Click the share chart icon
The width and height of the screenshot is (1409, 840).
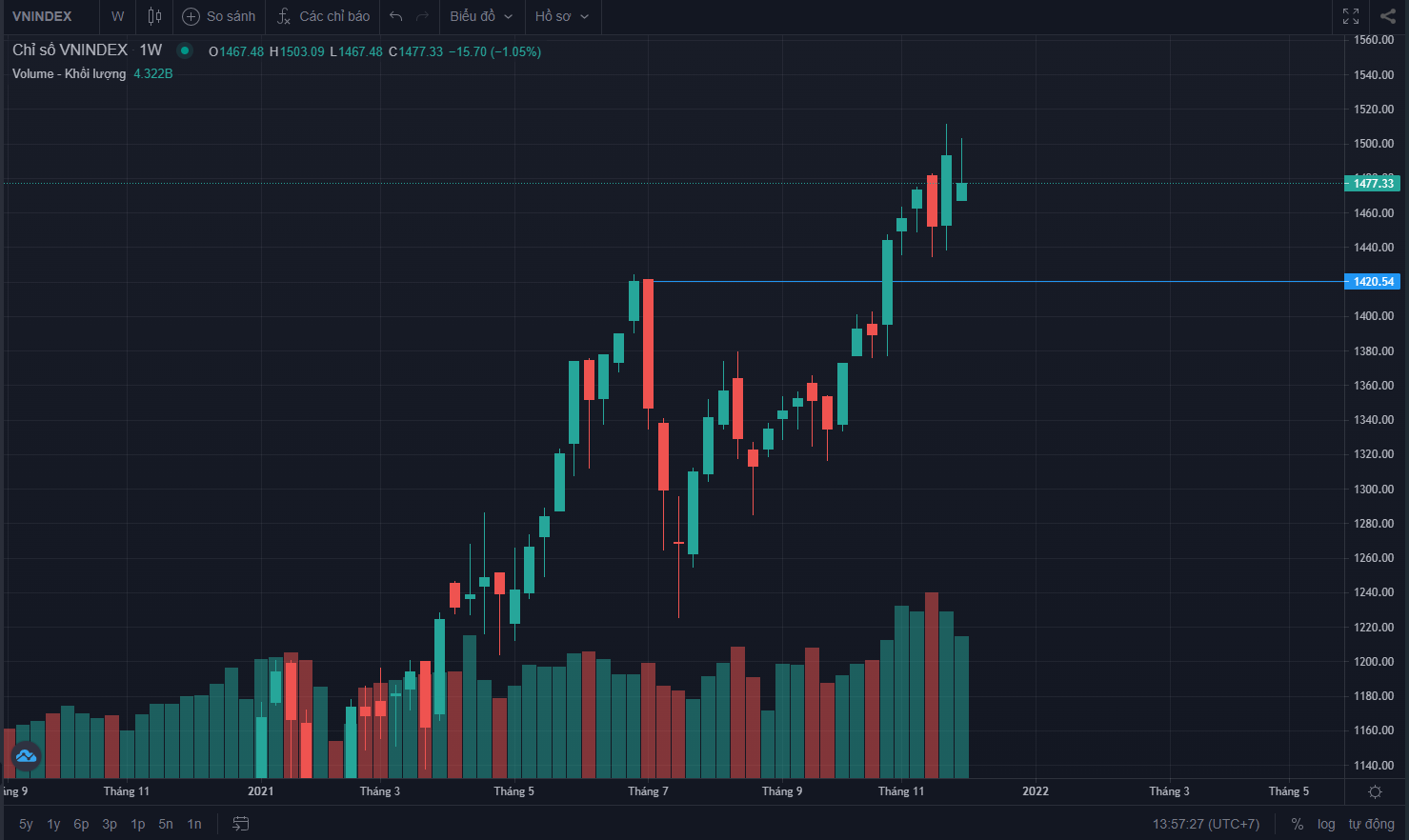pyautogui.click(x=1388, y=16)
